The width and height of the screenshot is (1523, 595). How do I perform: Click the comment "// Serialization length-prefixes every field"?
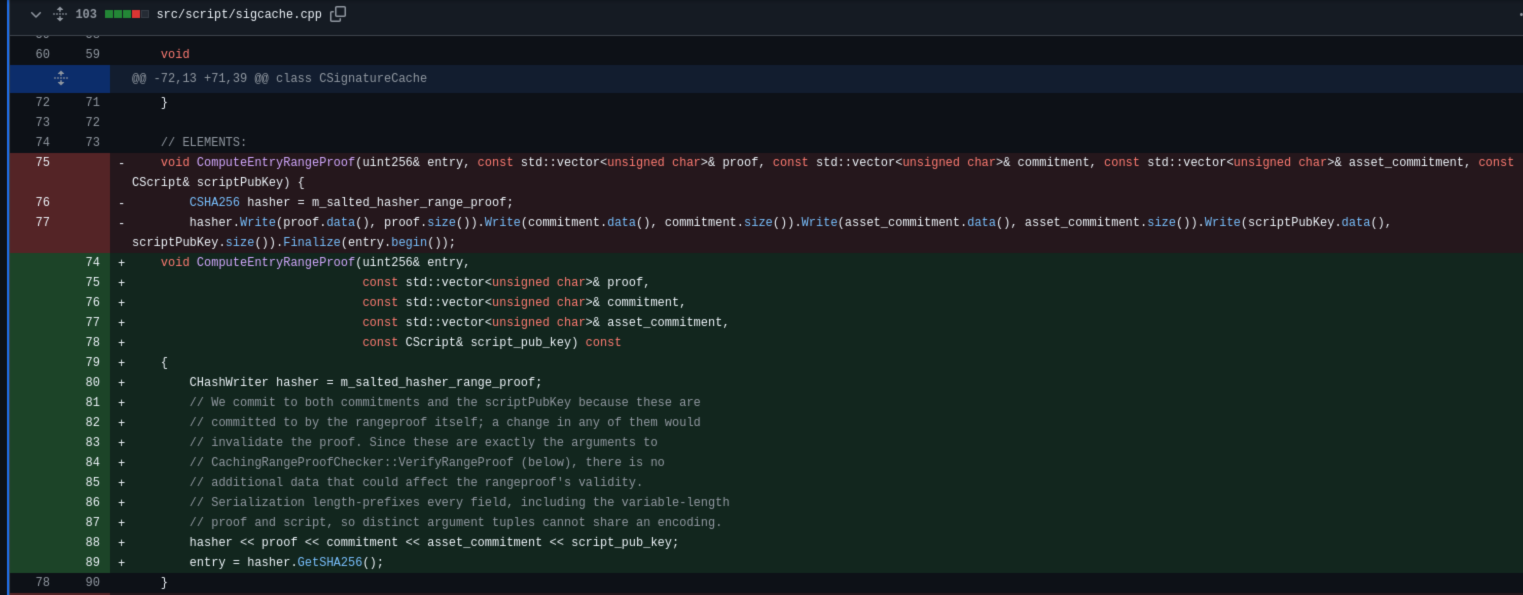point(459,502)
